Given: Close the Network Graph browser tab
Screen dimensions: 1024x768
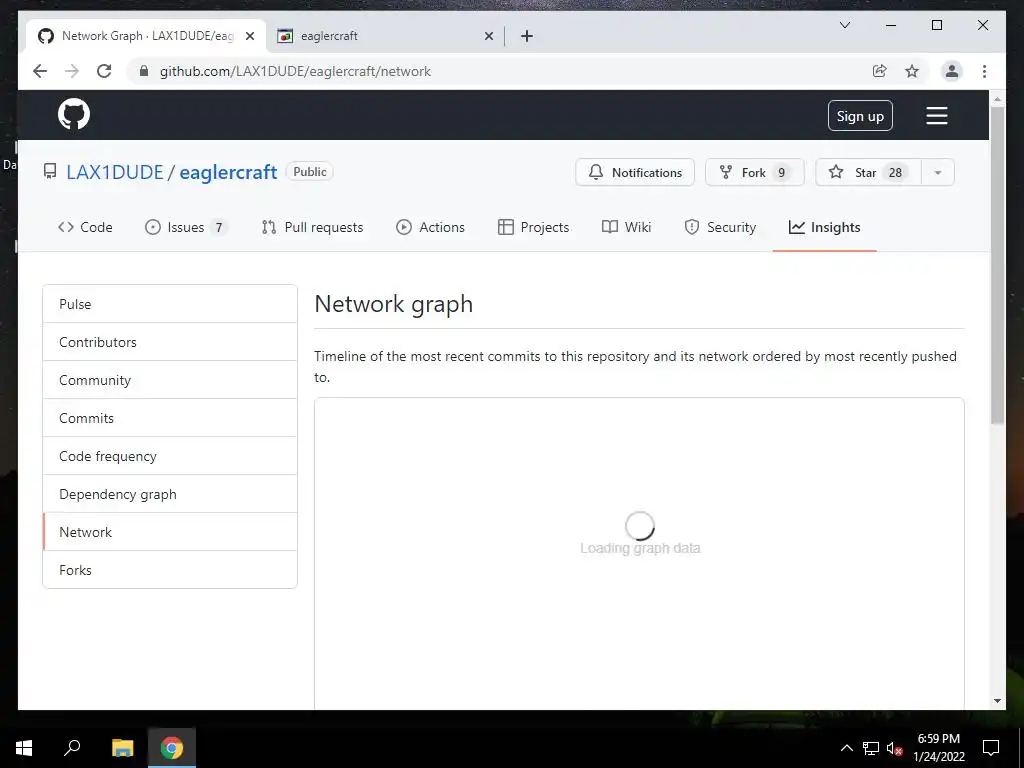Looking at the screenshot, I should pos(249,36).
